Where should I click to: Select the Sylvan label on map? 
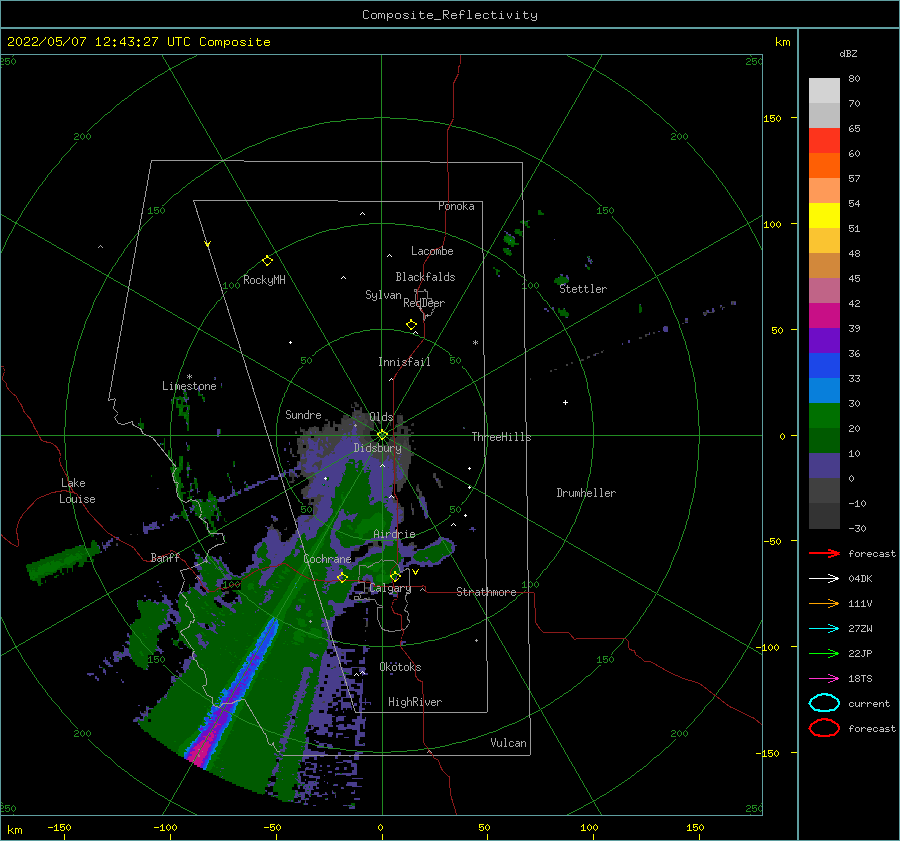point(383,295)
